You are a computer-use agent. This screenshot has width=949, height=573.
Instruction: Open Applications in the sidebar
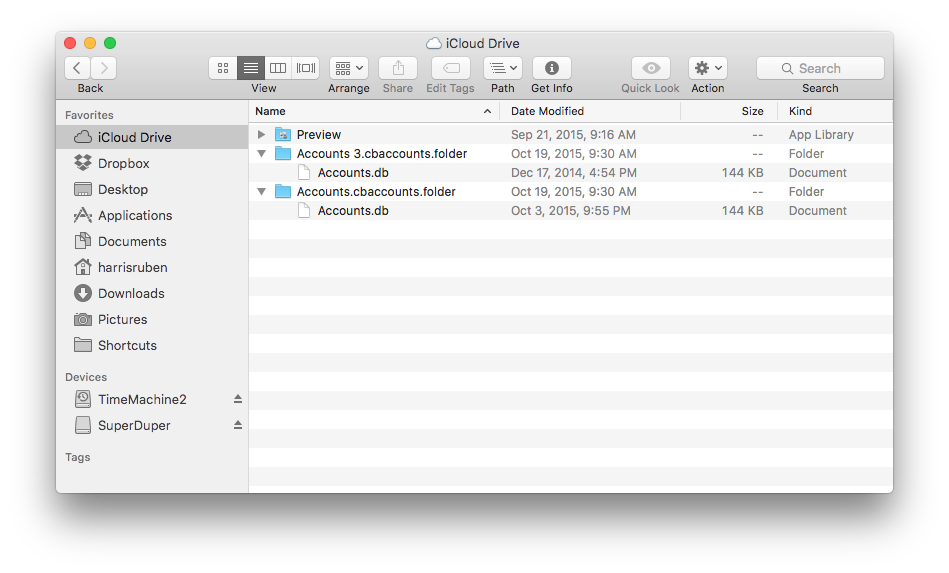click(x=152, y=215)
